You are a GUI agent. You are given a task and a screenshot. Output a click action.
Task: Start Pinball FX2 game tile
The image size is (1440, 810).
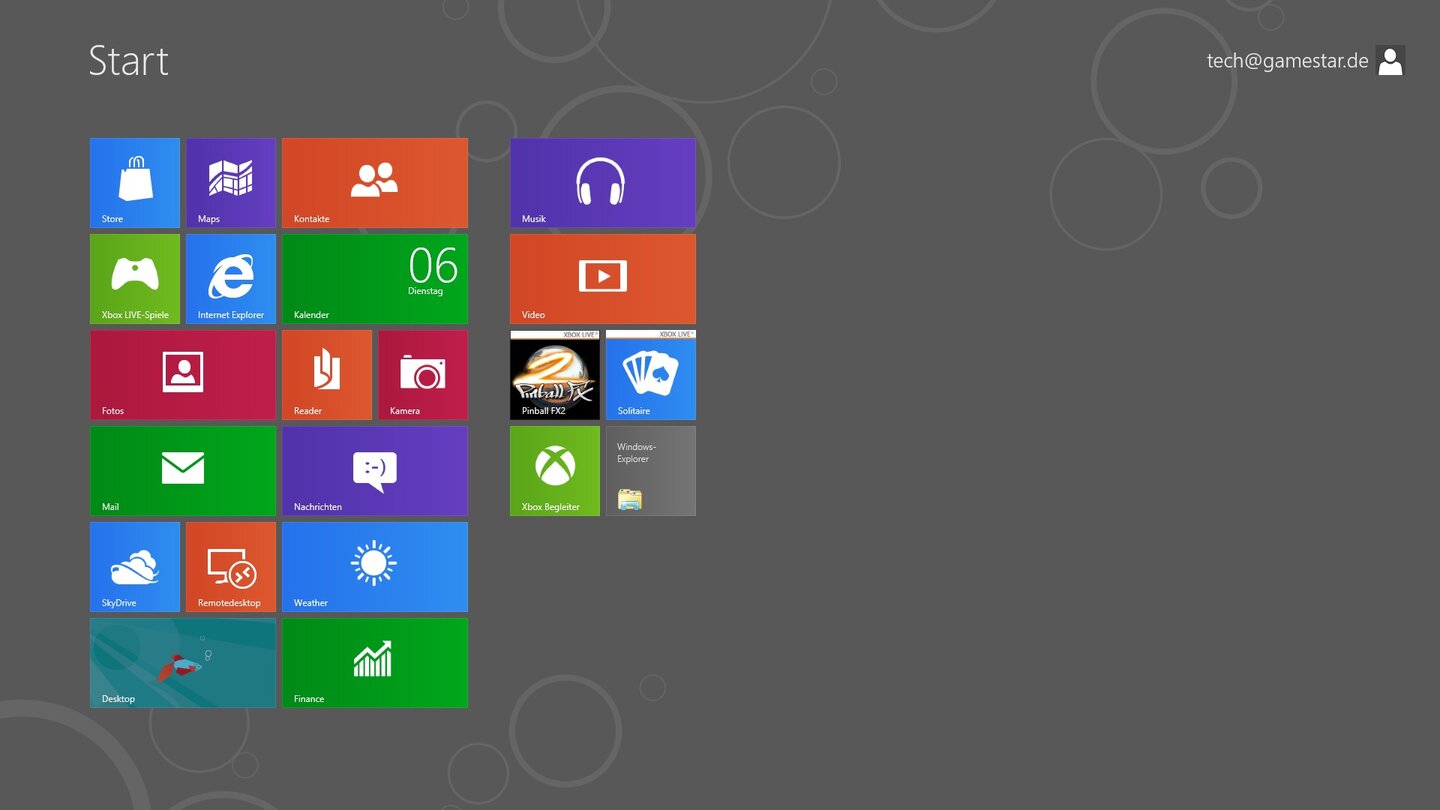click(555, 375)
